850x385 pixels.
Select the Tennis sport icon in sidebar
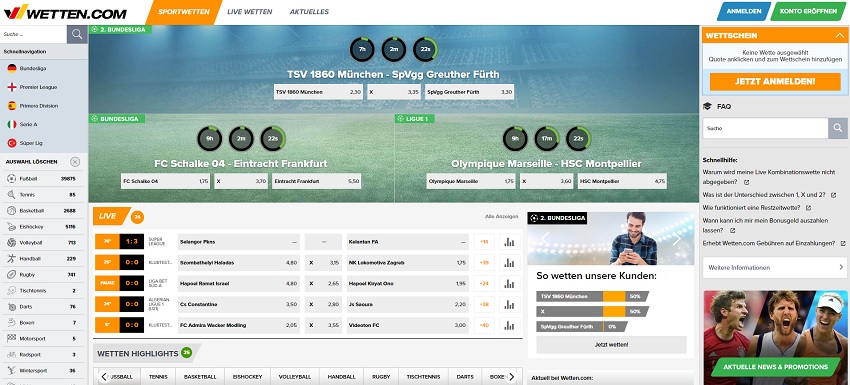tap(11, 195)
